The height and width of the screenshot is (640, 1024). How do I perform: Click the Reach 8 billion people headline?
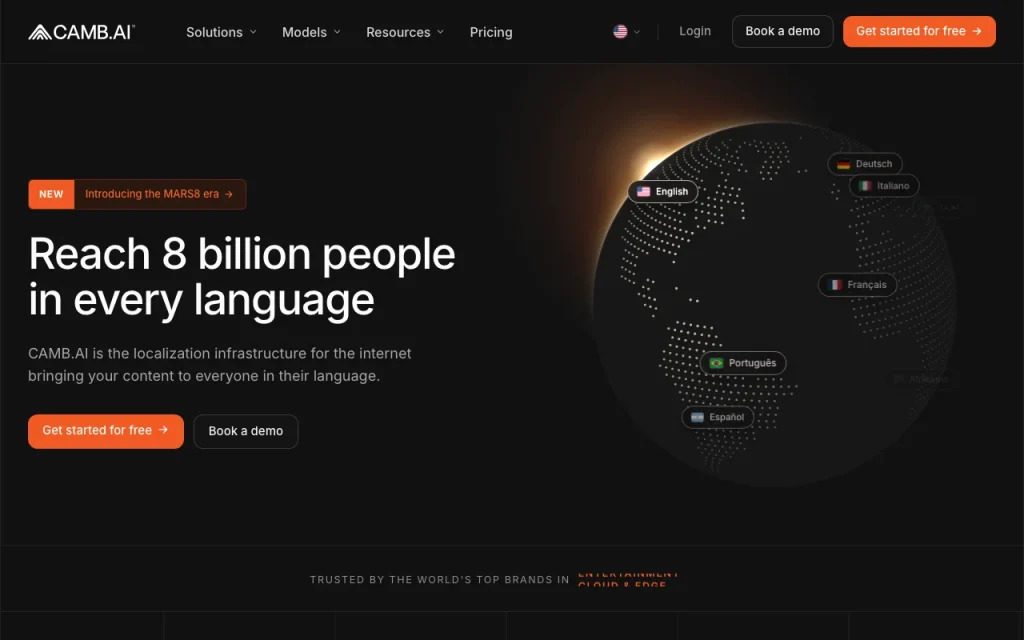[x=242, y=277]
